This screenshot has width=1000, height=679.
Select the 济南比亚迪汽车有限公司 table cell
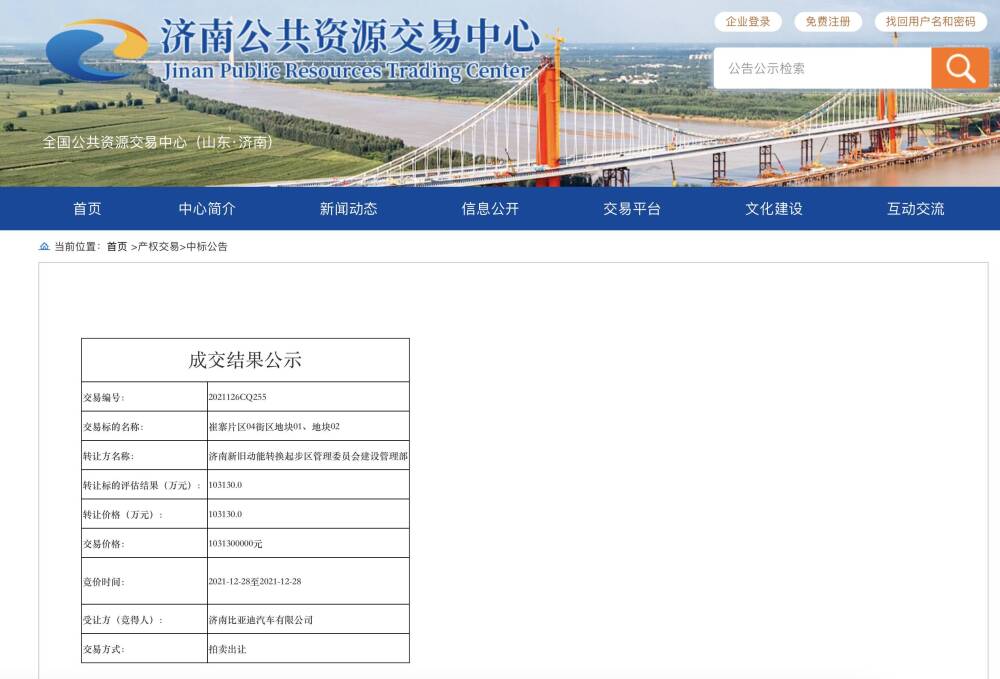click(x=261, y=620)
